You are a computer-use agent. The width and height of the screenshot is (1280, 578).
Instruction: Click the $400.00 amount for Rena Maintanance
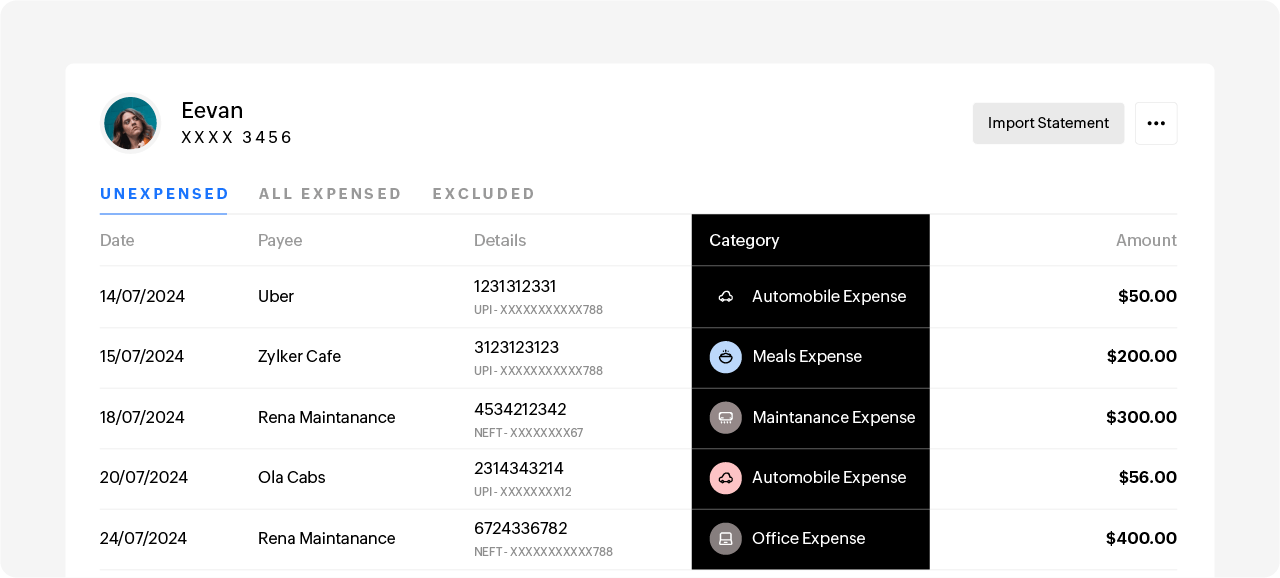coord(1141,539)
